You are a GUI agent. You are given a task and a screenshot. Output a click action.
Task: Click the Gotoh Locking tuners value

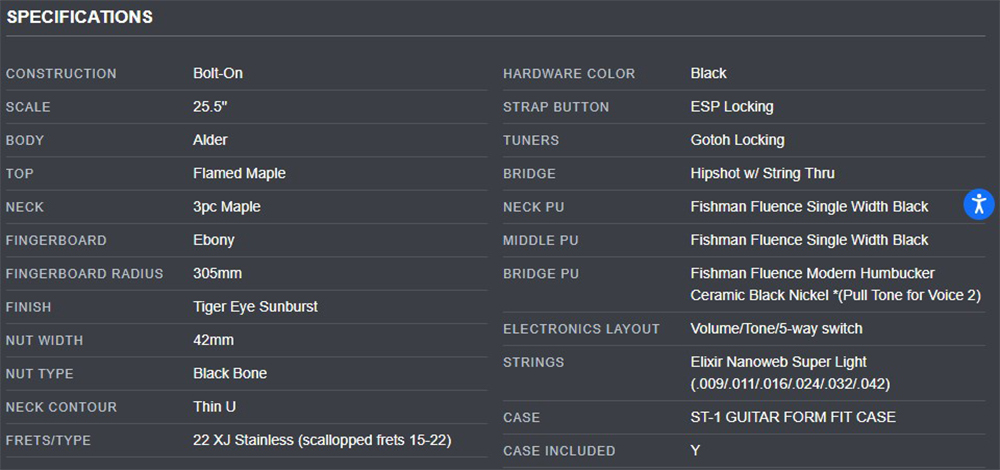[x=737, y=140]
